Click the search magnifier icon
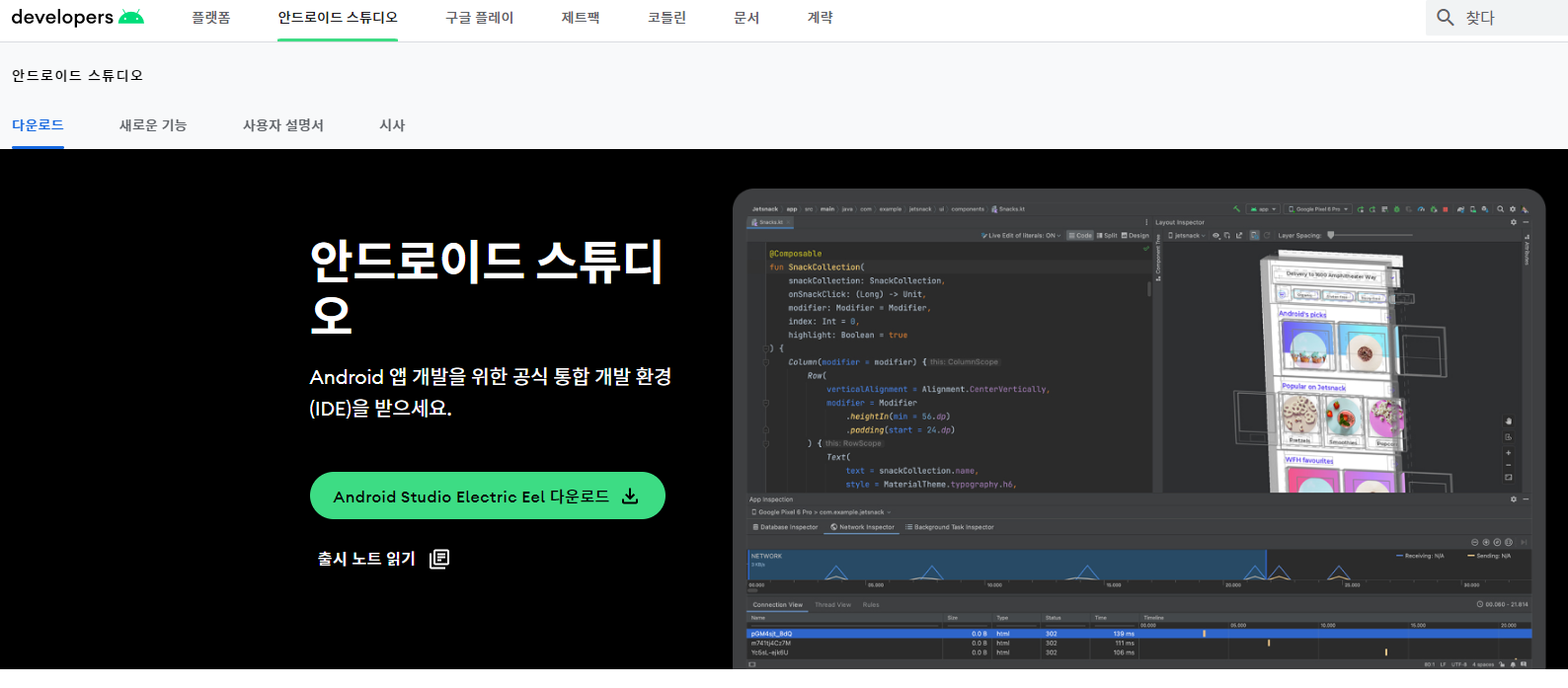 point(1446,18)
